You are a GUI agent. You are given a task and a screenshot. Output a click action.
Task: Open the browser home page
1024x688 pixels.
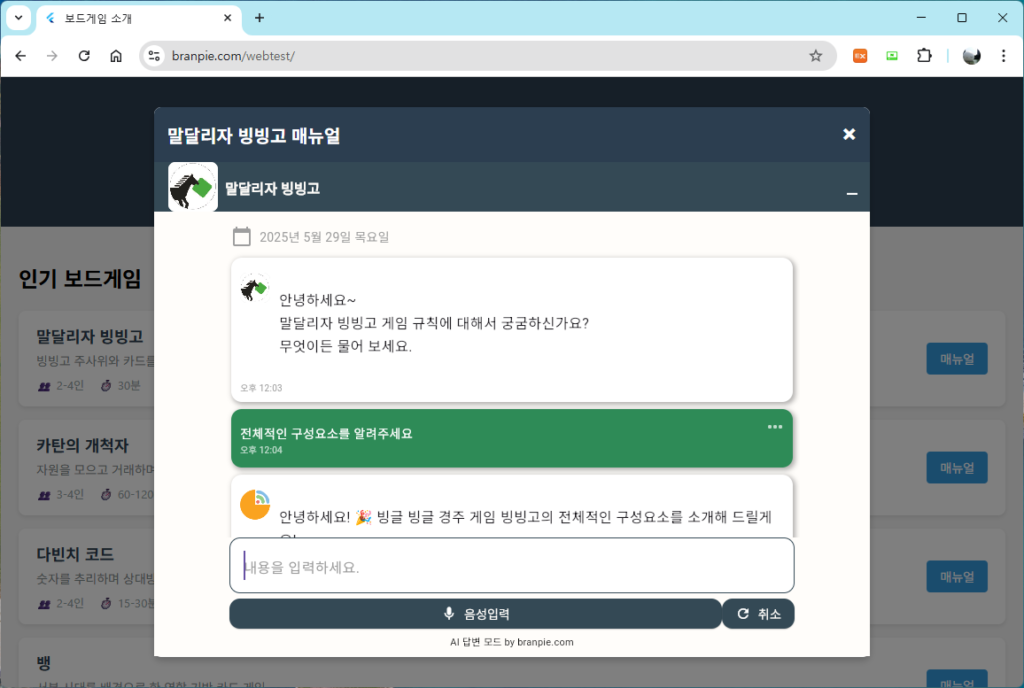click(x=116, y=56)
